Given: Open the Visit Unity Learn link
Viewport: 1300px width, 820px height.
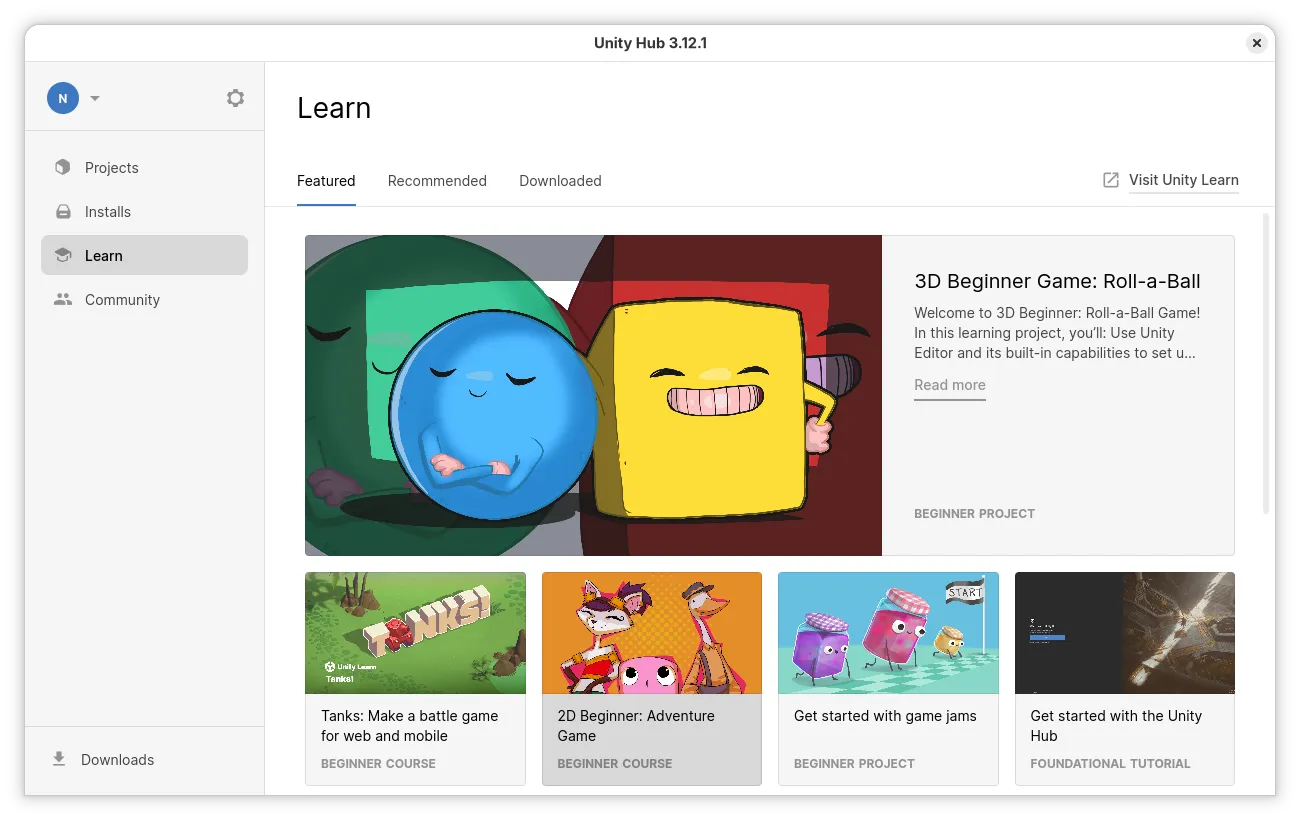Looking at the screenshot, I should [x=1183, y=180].
